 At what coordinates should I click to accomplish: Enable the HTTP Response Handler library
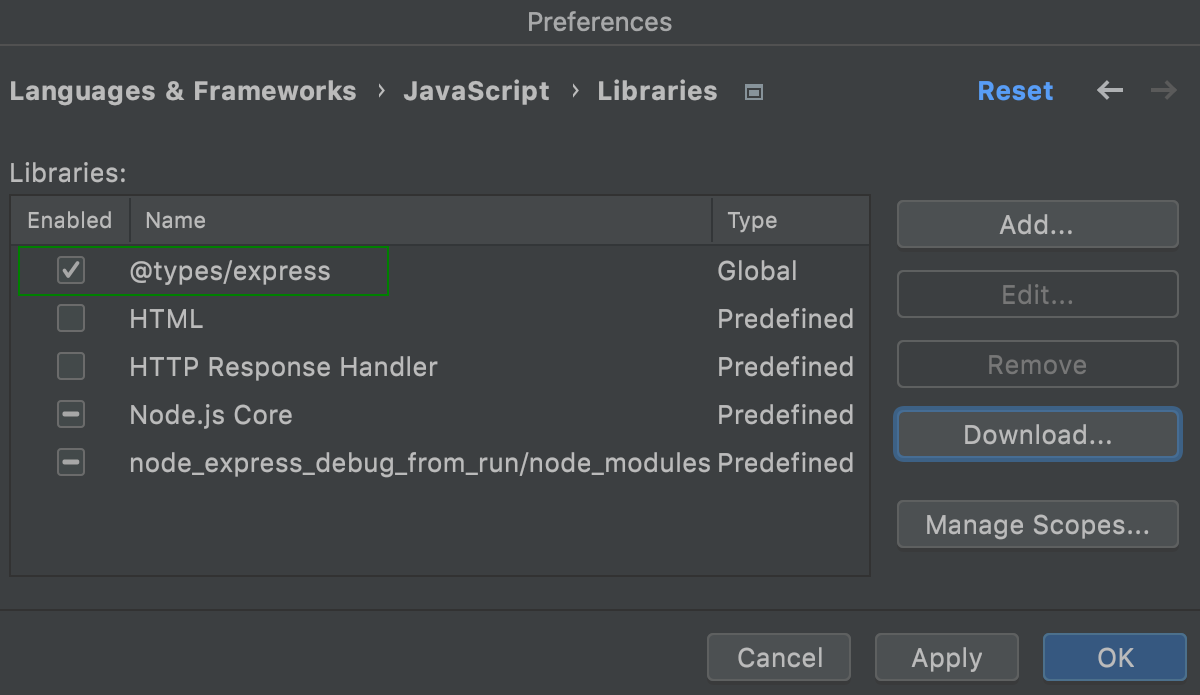pos(70,366)
